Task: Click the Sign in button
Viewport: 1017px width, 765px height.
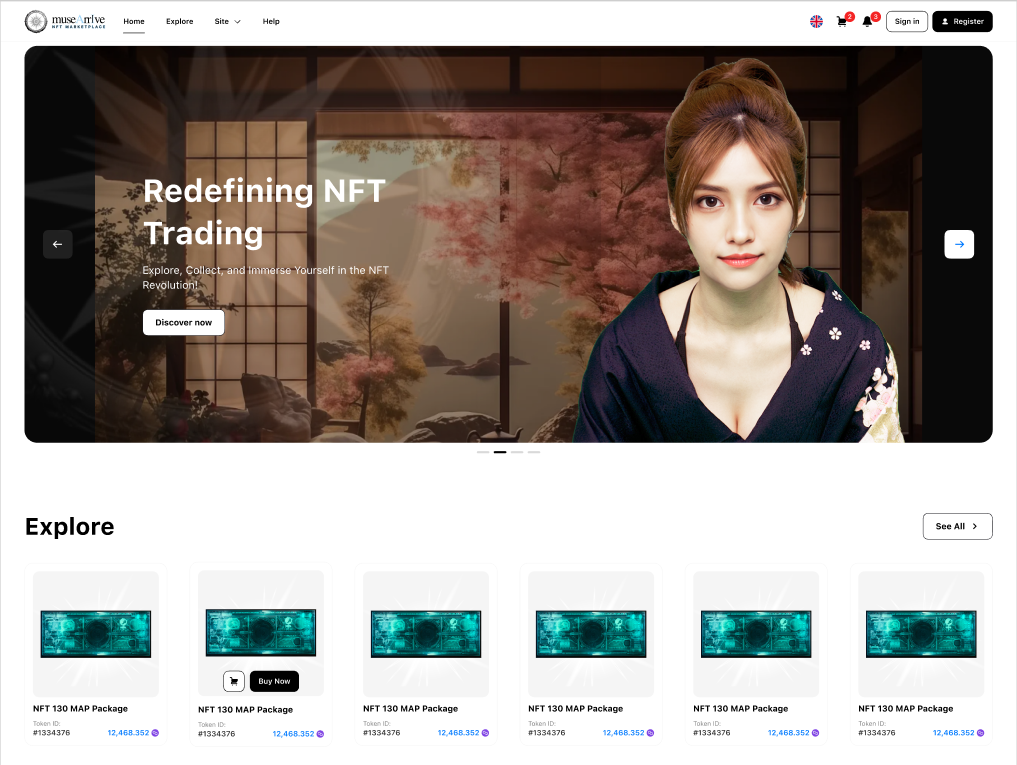Action: point(907,21)
